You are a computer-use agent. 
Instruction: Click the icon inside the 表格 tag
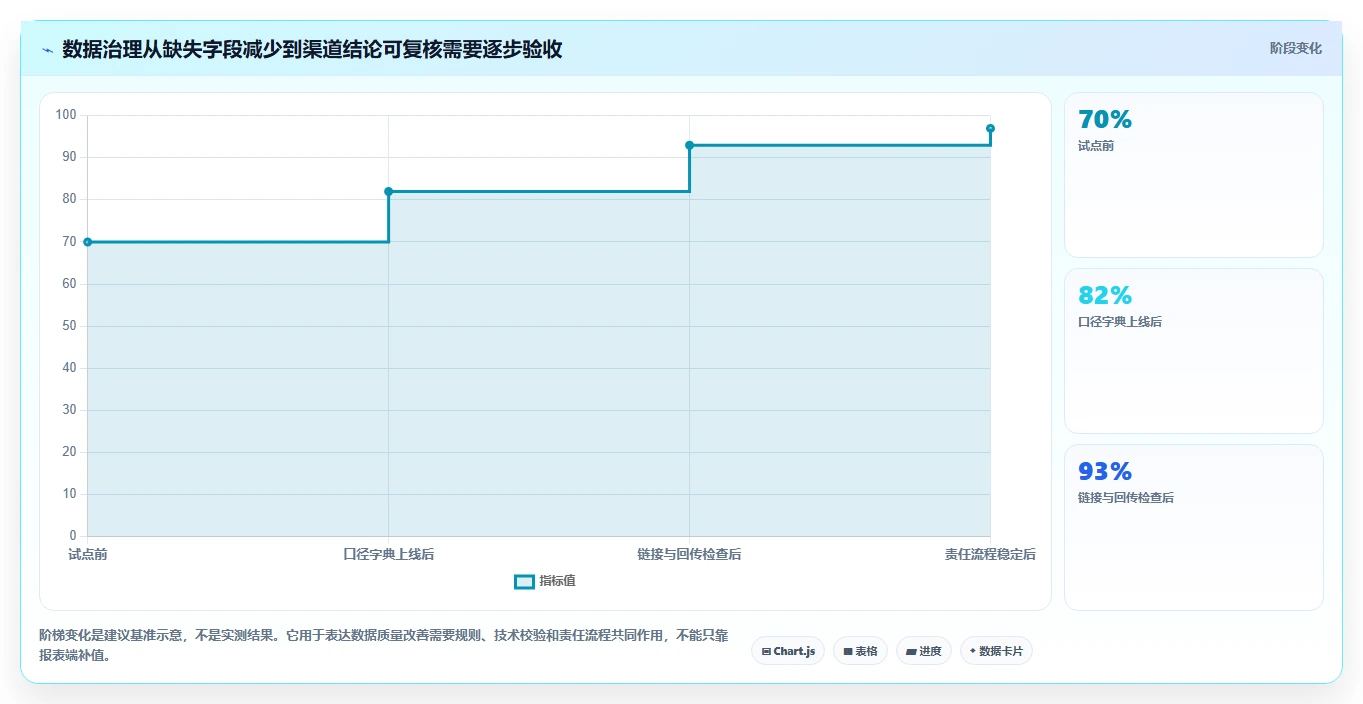848,652
